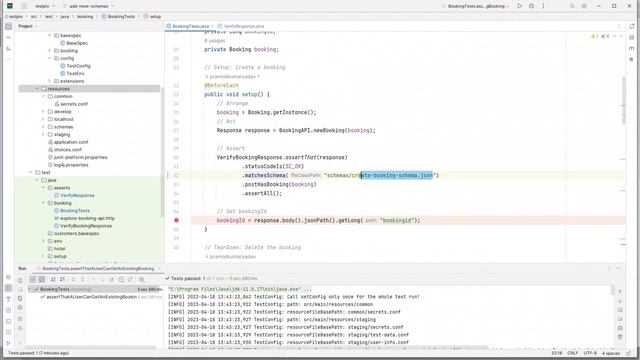The image size is (640, 360).
Task: Sort tests alphabetically icon
Action: [x=53, y=279]
